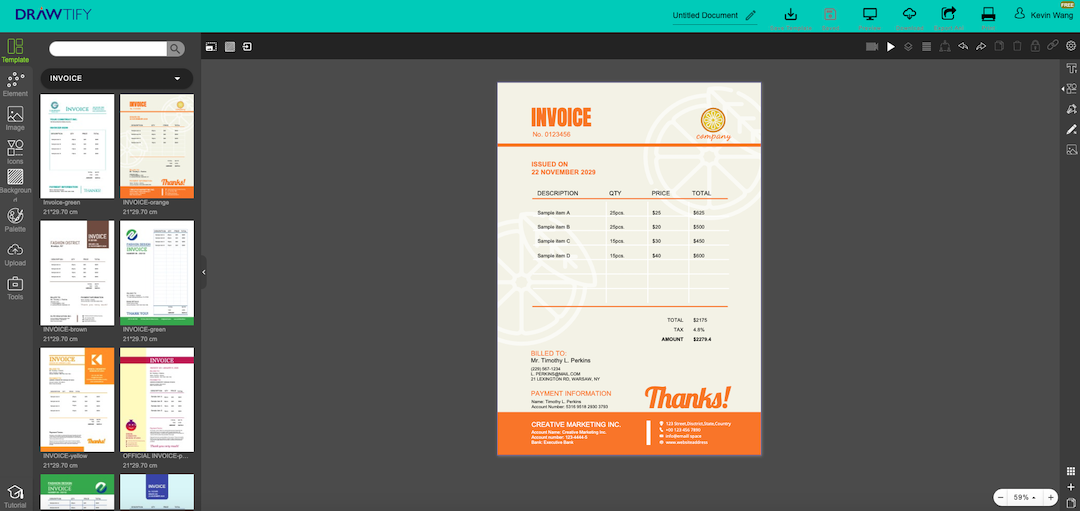Click the Print button
The height and width of the screenshot is (511, 1080).
(988, 19)
